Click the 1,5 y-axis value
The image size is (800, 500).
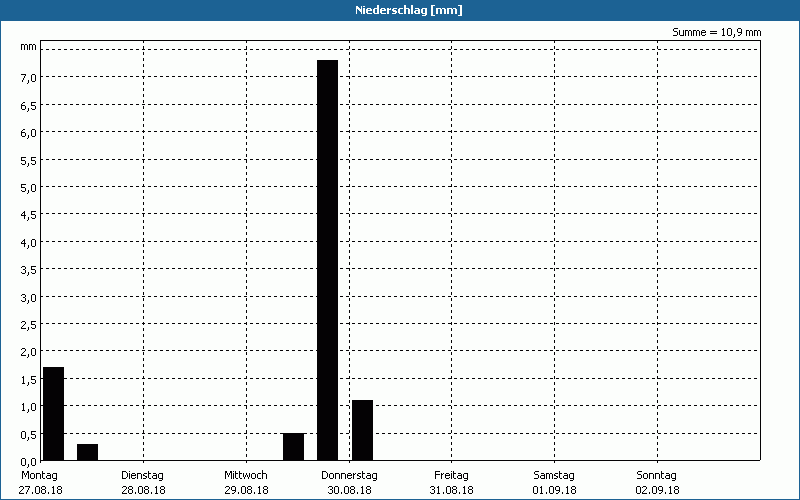coord(29,380)
